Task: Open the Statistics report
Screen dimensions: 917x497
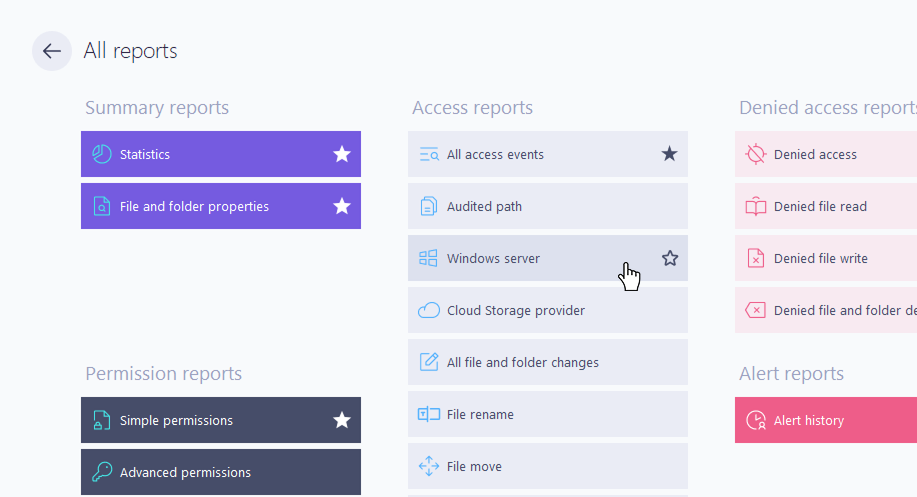Action: point(221,154)
